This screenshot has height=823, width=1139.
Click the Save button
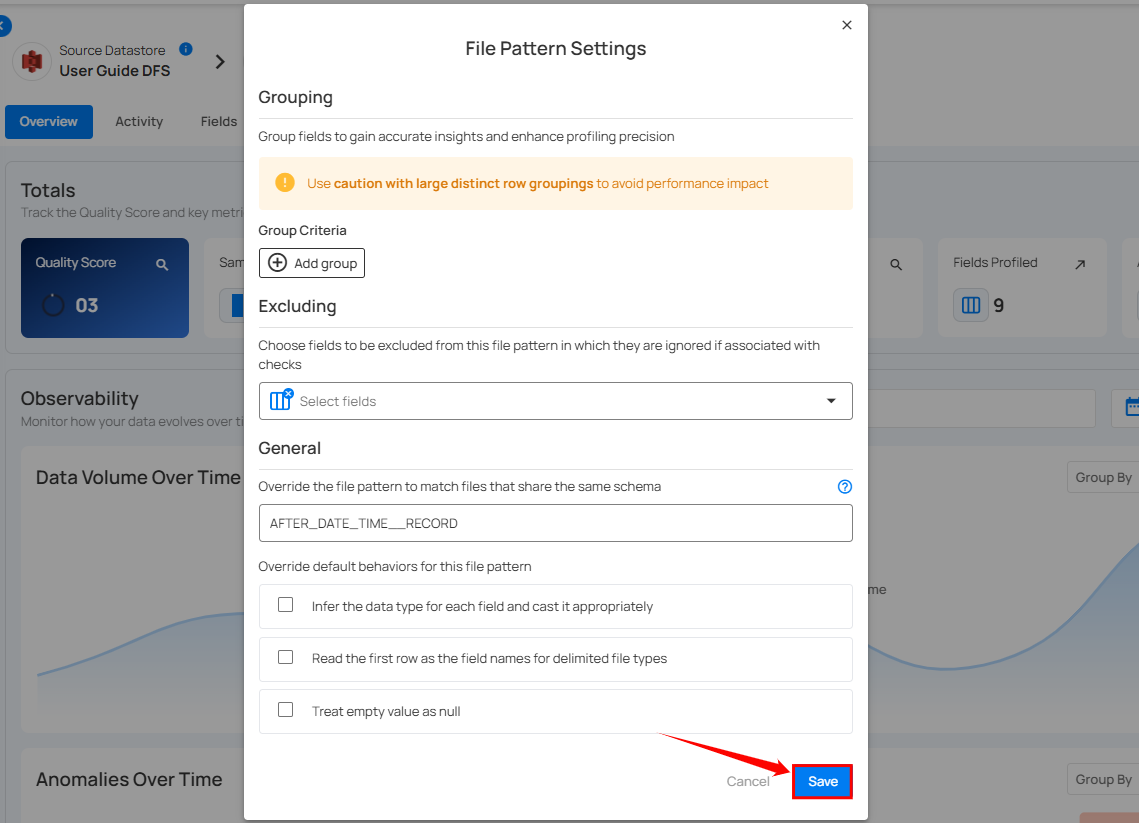[822, 781]
